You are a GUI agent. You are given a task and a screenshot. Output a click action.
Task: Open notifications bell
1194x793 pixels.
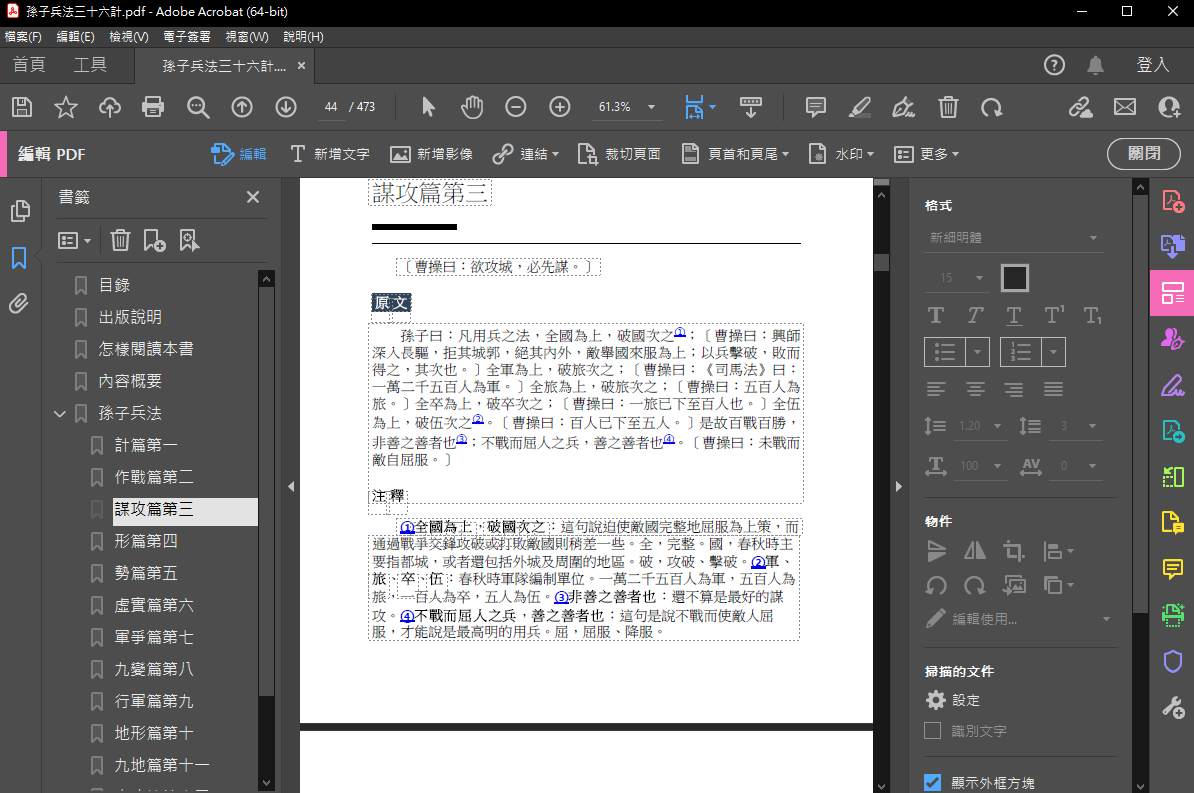1095,65
